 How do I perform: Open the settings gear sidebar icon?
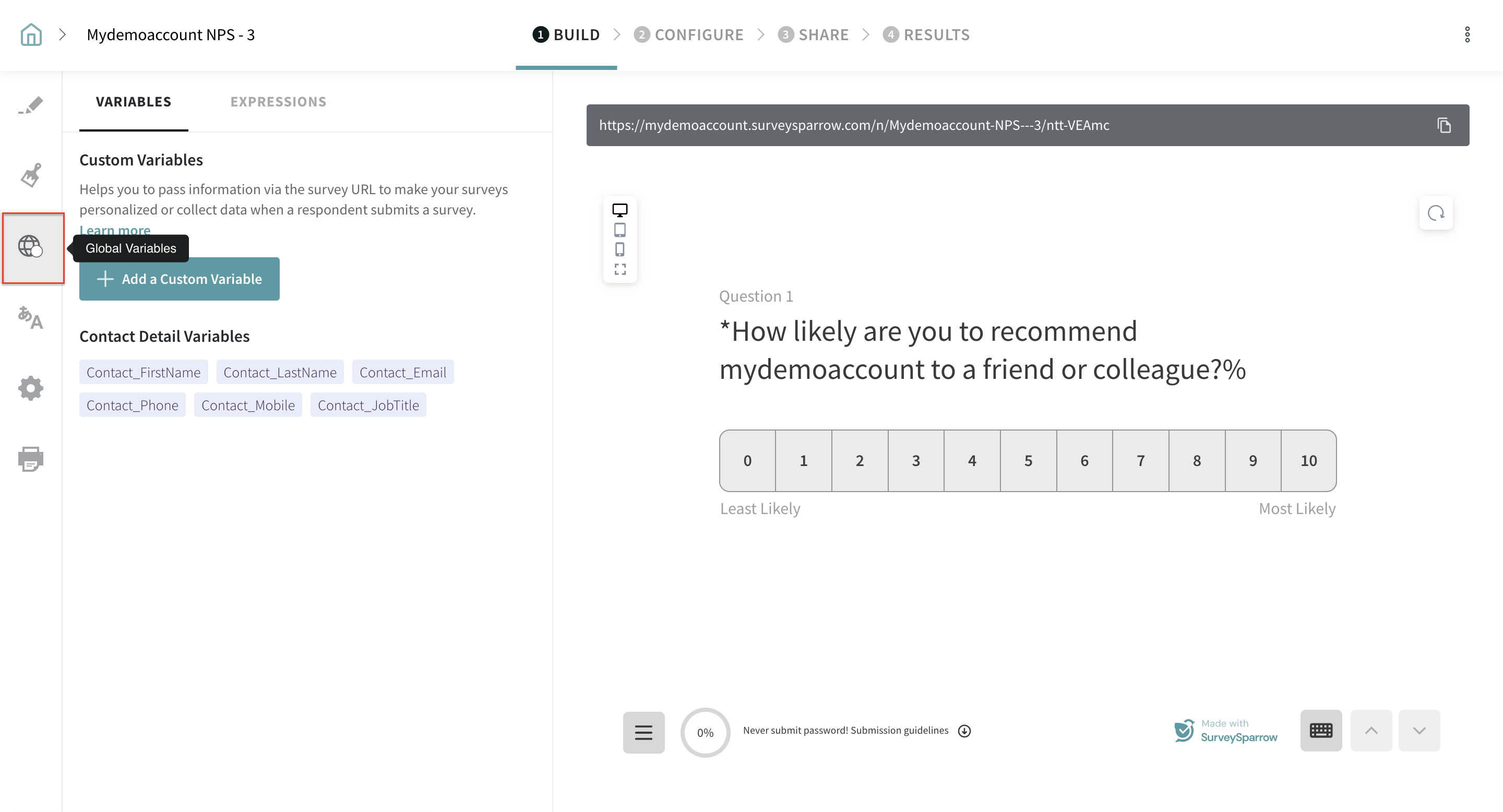pos(30,388)
